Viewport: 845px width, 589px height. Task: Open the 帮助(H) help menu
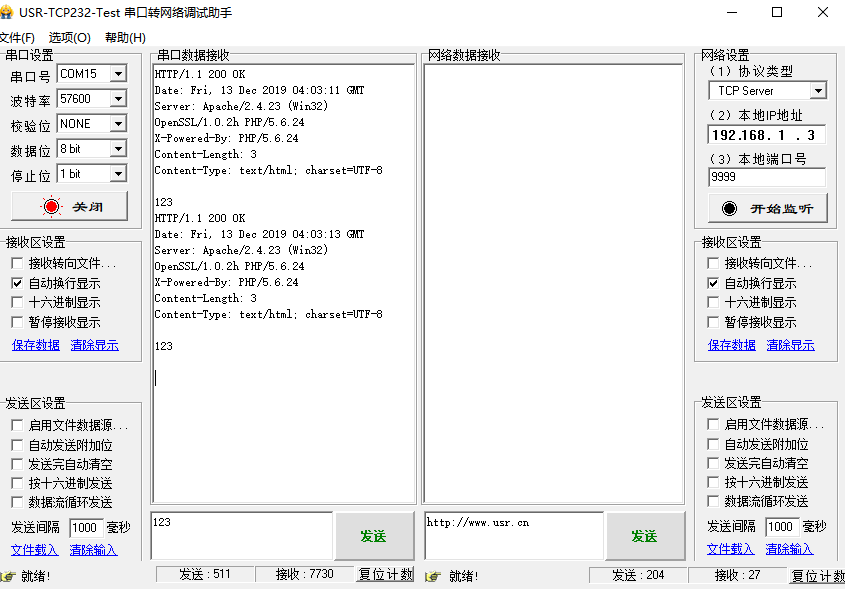[125, 38]
